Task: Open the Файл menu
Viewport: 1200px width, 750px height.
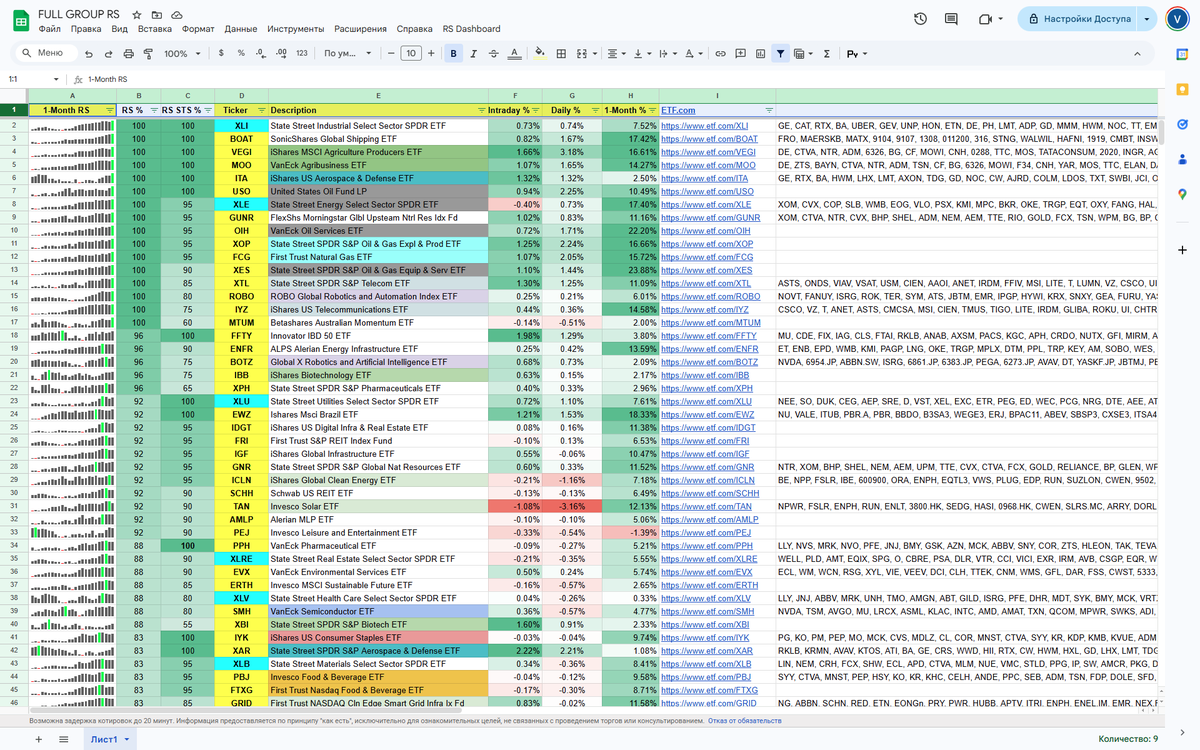Action: click(50, 29)
